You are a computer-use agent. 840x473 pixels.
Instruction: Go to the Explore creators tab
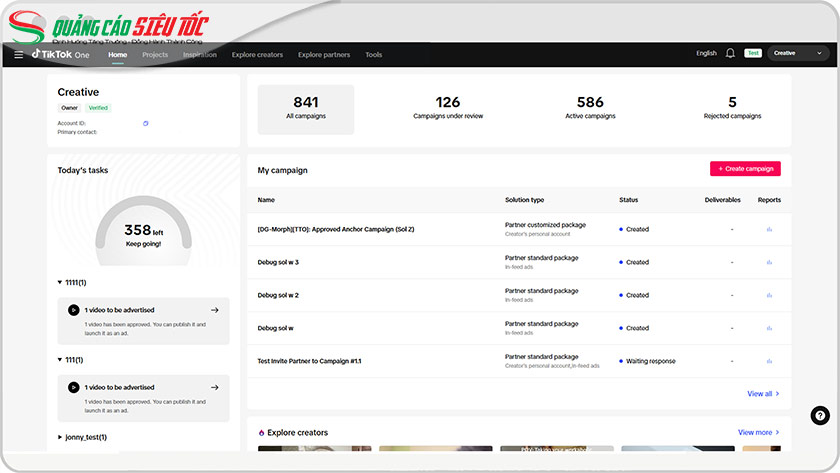(x=257, y=55)
